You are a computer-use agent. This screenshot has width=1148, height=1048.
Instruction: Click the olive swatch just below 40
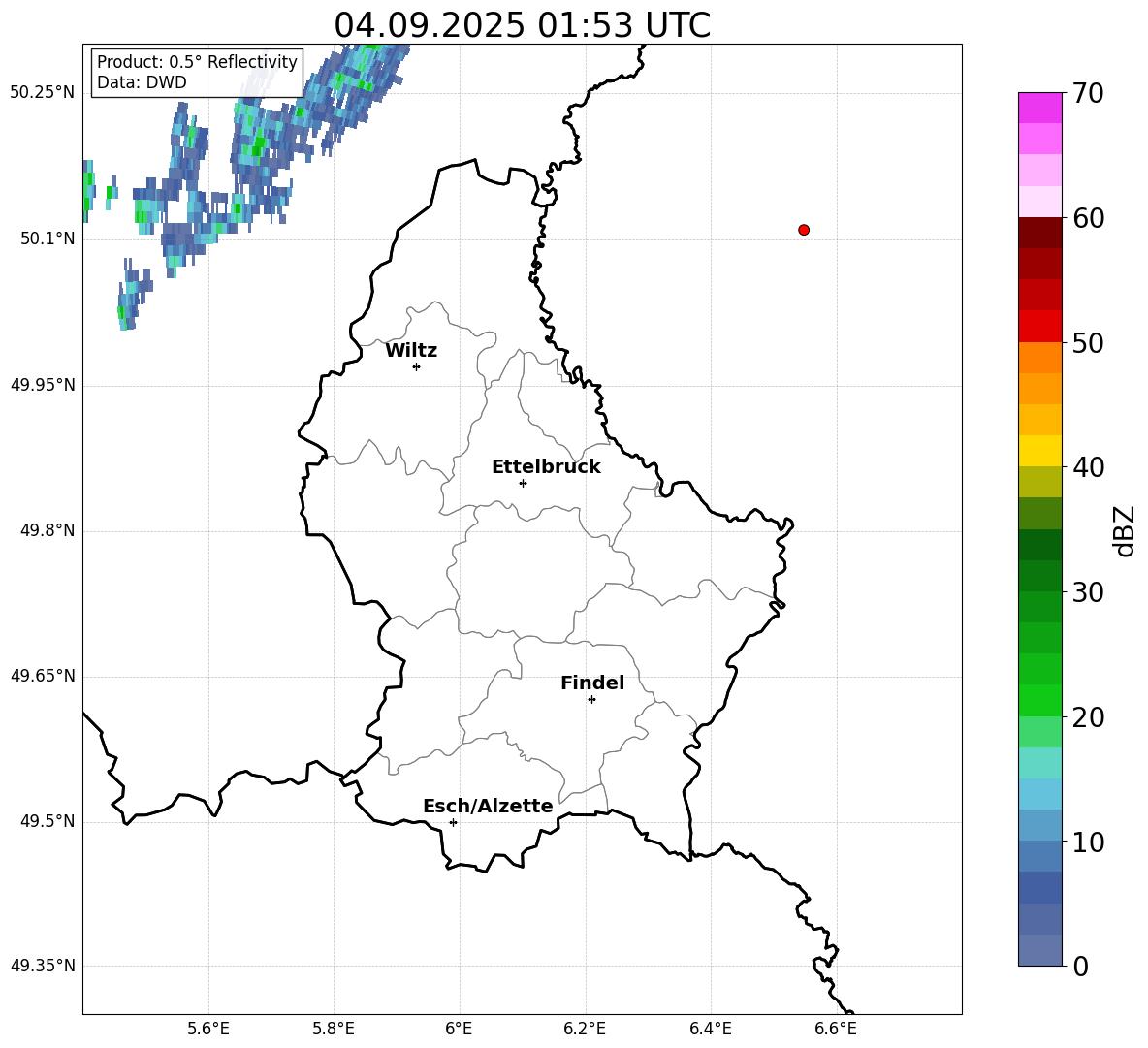click(1039, 482)
